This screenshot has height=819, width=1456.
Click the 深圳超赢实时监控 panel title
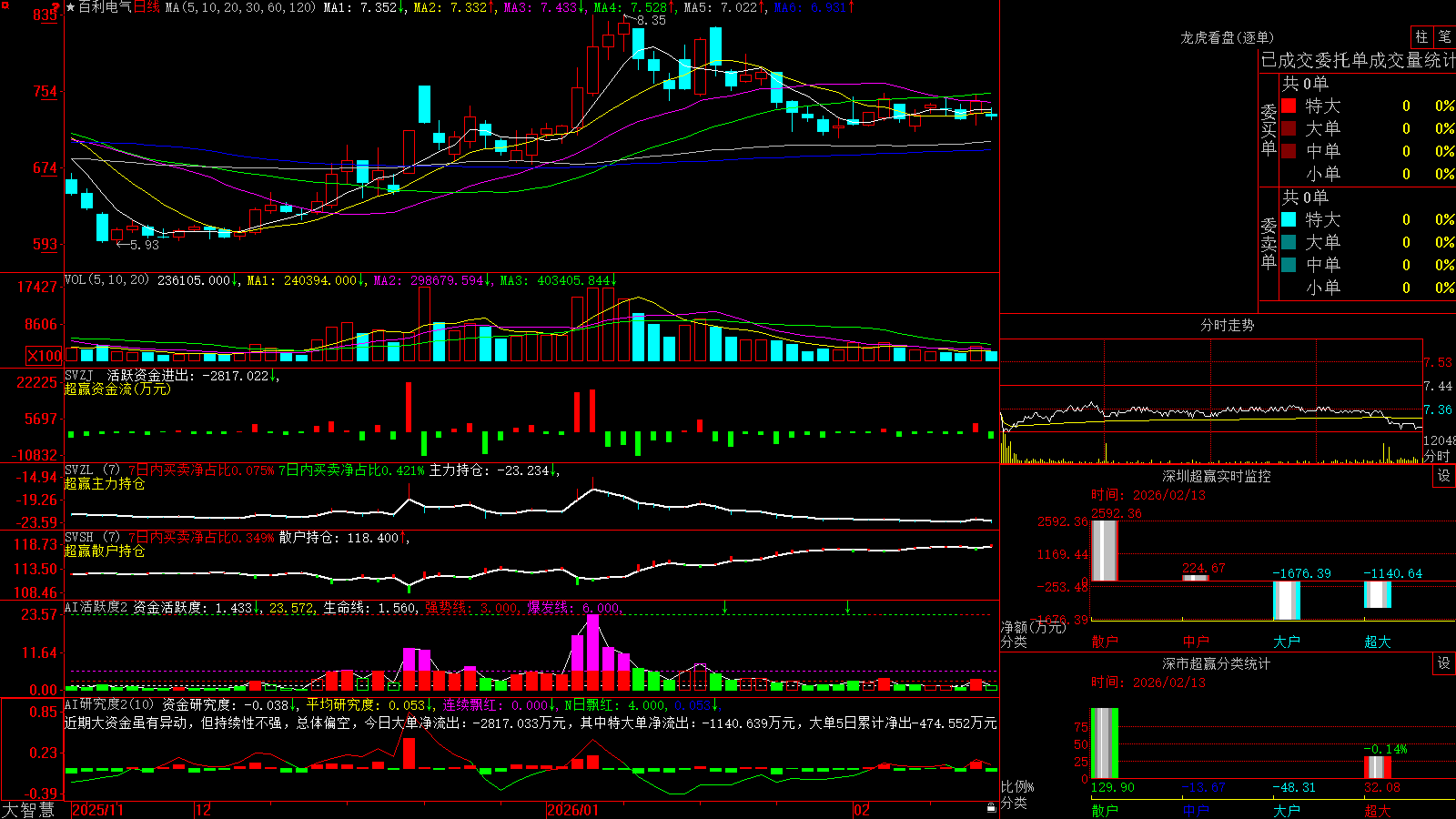tap(1217, 476)
